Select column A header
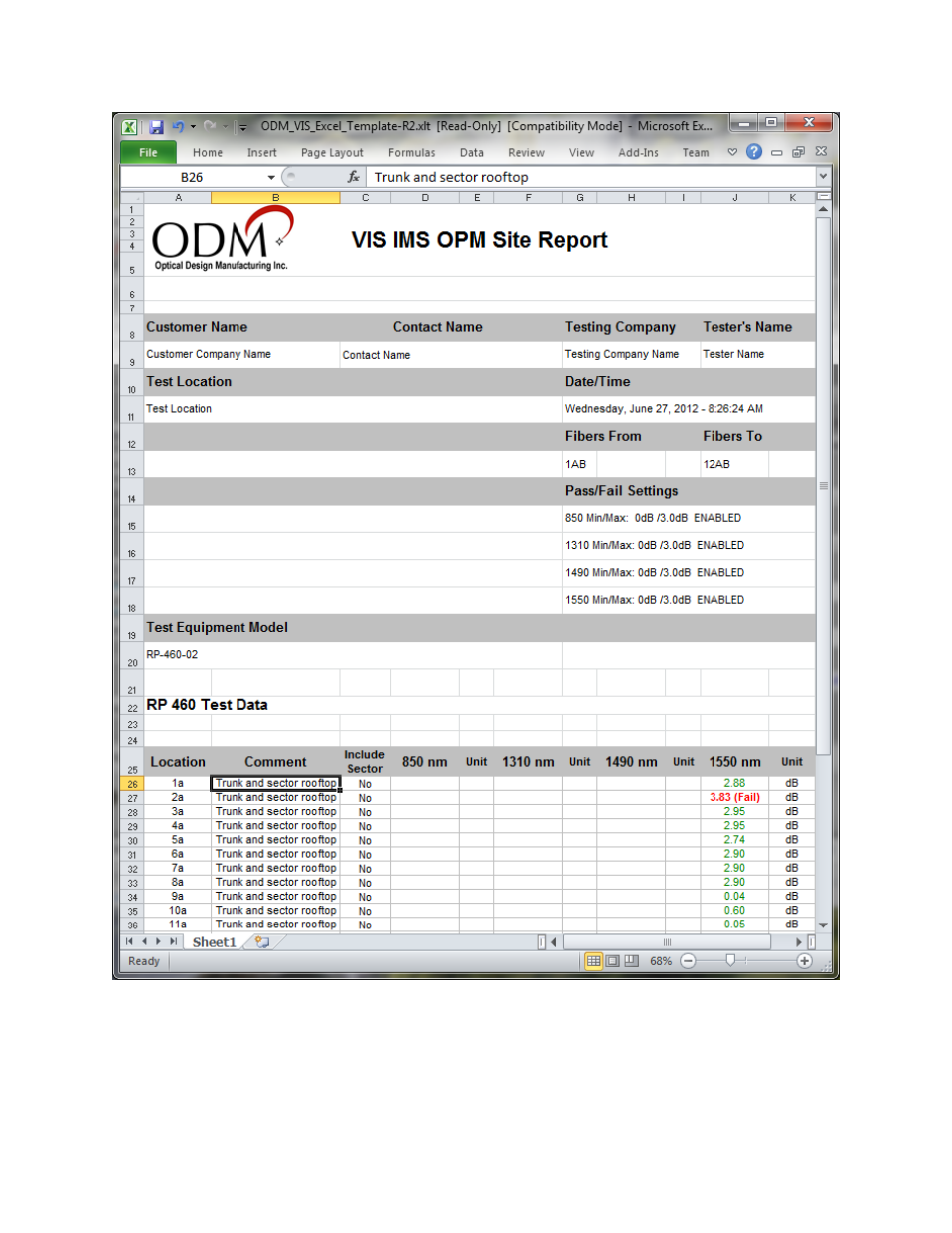Viewport: 952px width, 1233px height. point(178,198)
